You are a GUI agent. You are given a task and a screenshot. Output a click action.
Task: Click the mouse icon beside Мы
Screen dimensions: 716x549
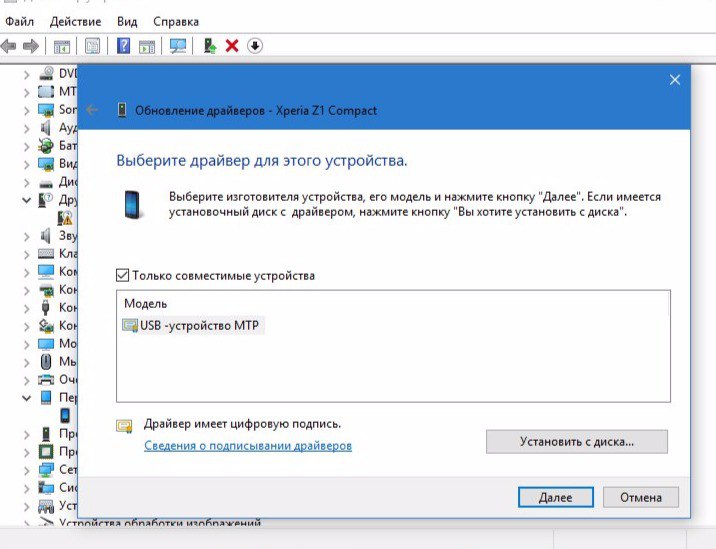point(46,362)
